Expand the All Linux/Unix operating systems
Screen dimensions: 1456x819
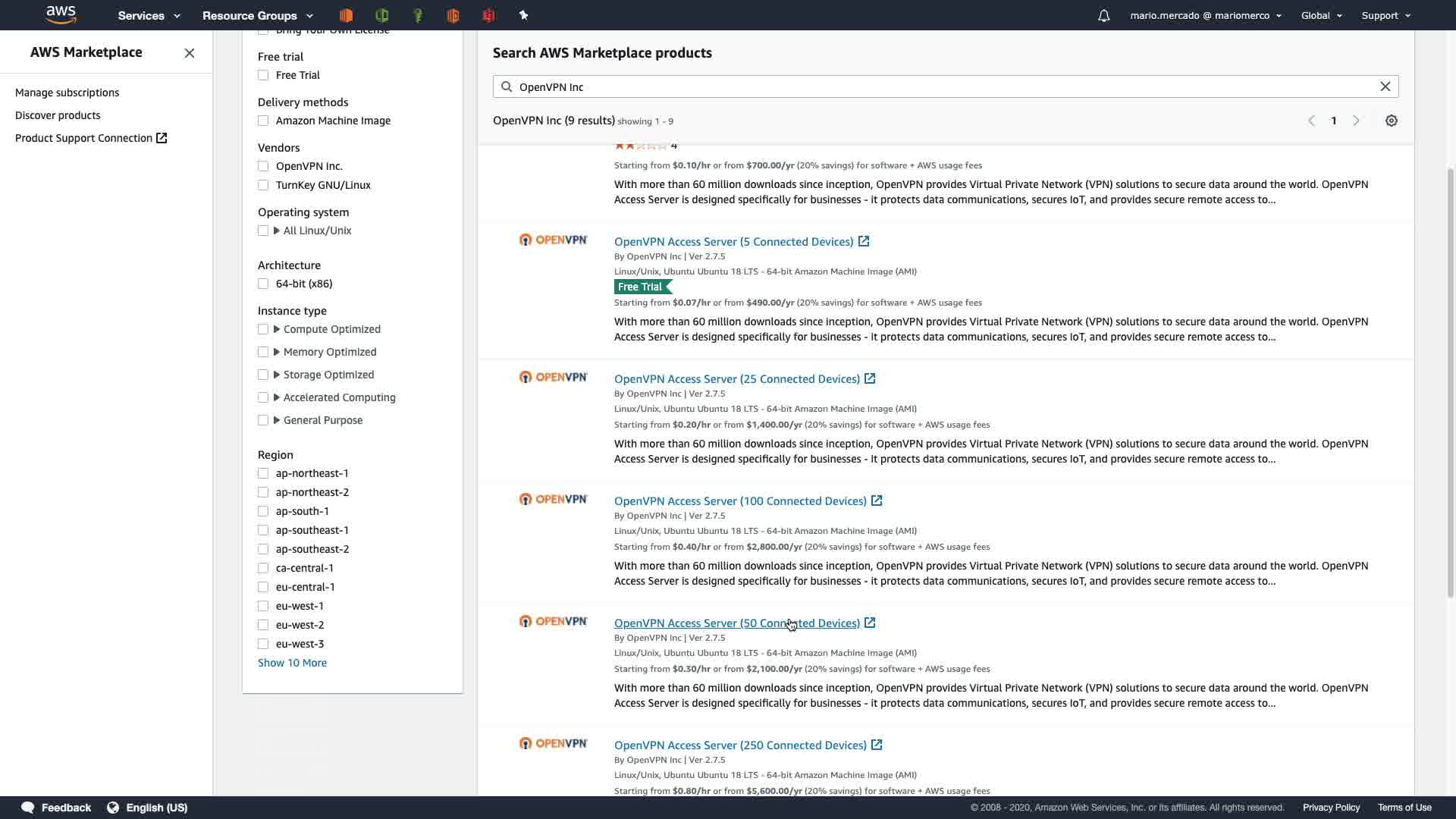(277, 231)
